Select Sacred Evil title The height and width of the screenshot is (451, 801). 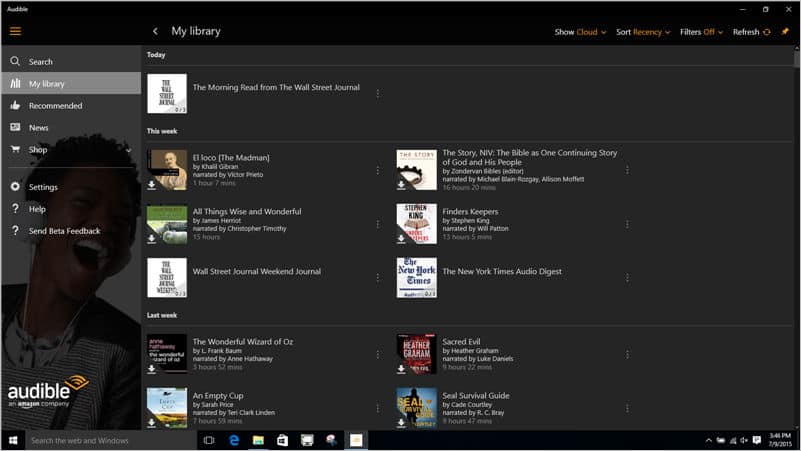pos(461,342)
